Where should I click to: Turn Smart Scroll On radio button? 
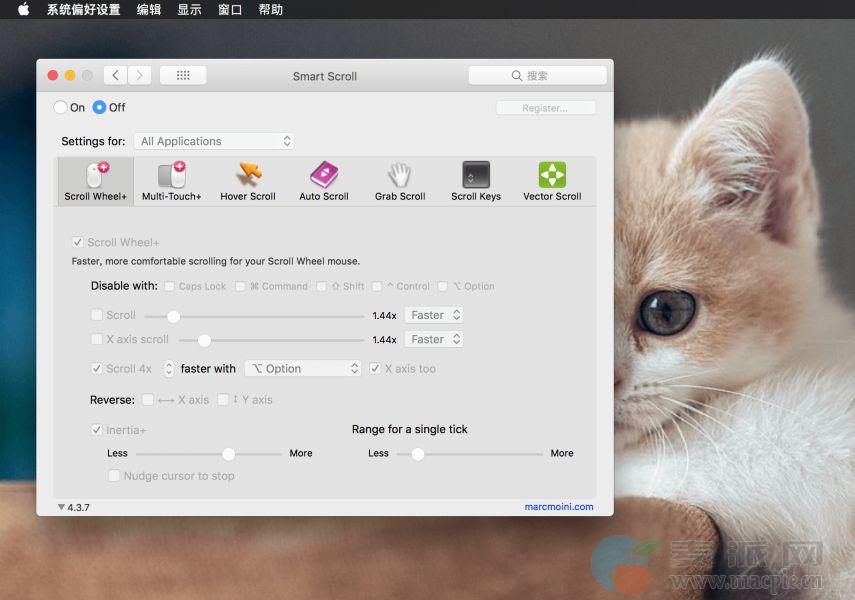[x=61, y=108]
